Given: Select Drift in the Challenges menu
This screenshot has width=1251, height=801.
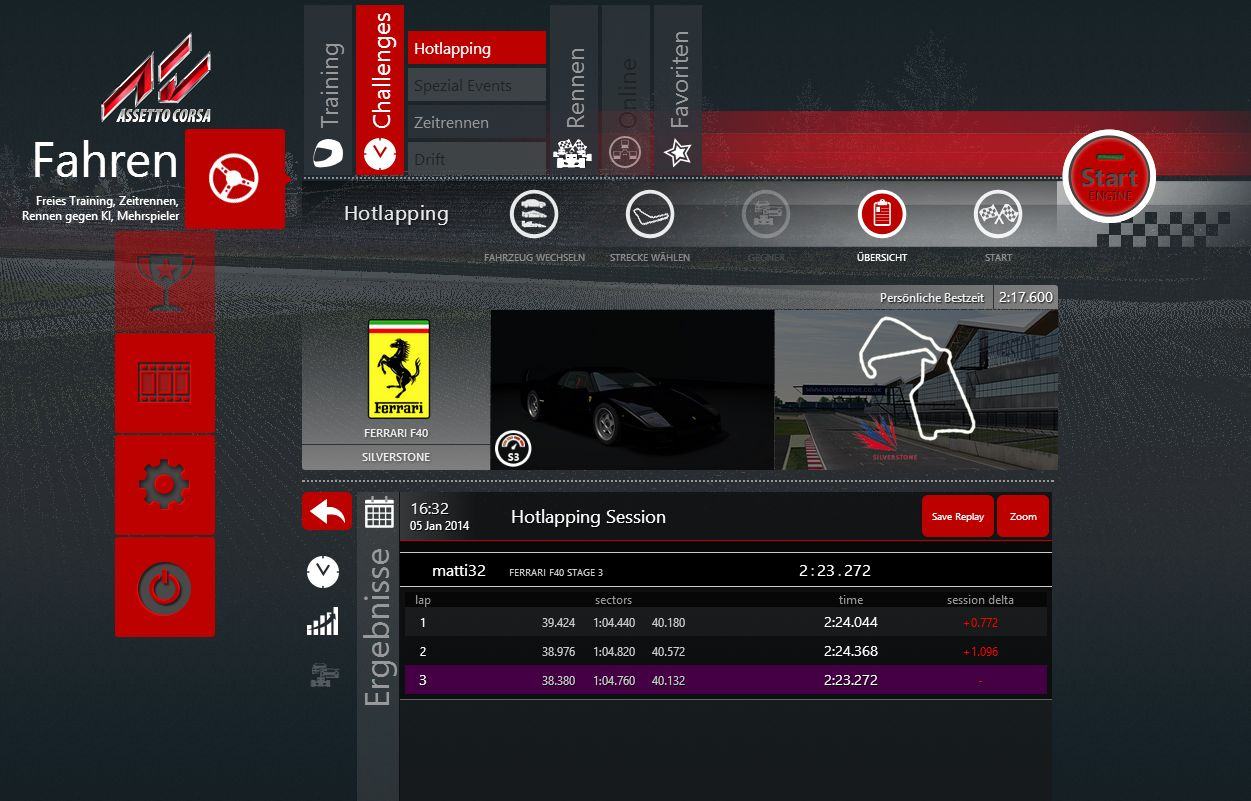Looking at the screenshot, I should [x=477, y=158].
